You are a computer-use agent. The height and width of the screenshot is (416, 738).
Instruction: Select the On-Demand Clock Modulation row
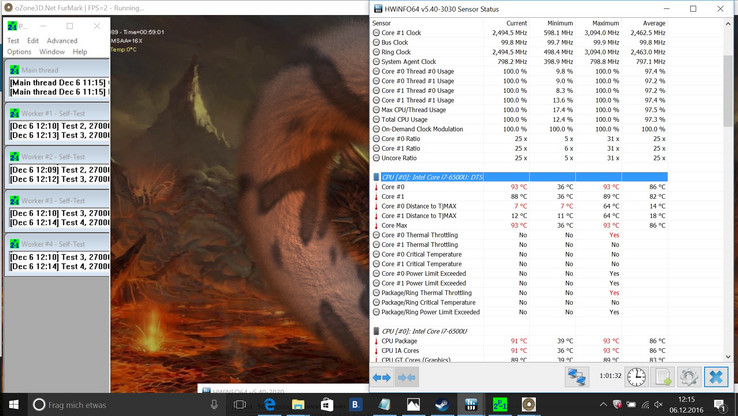520,129
